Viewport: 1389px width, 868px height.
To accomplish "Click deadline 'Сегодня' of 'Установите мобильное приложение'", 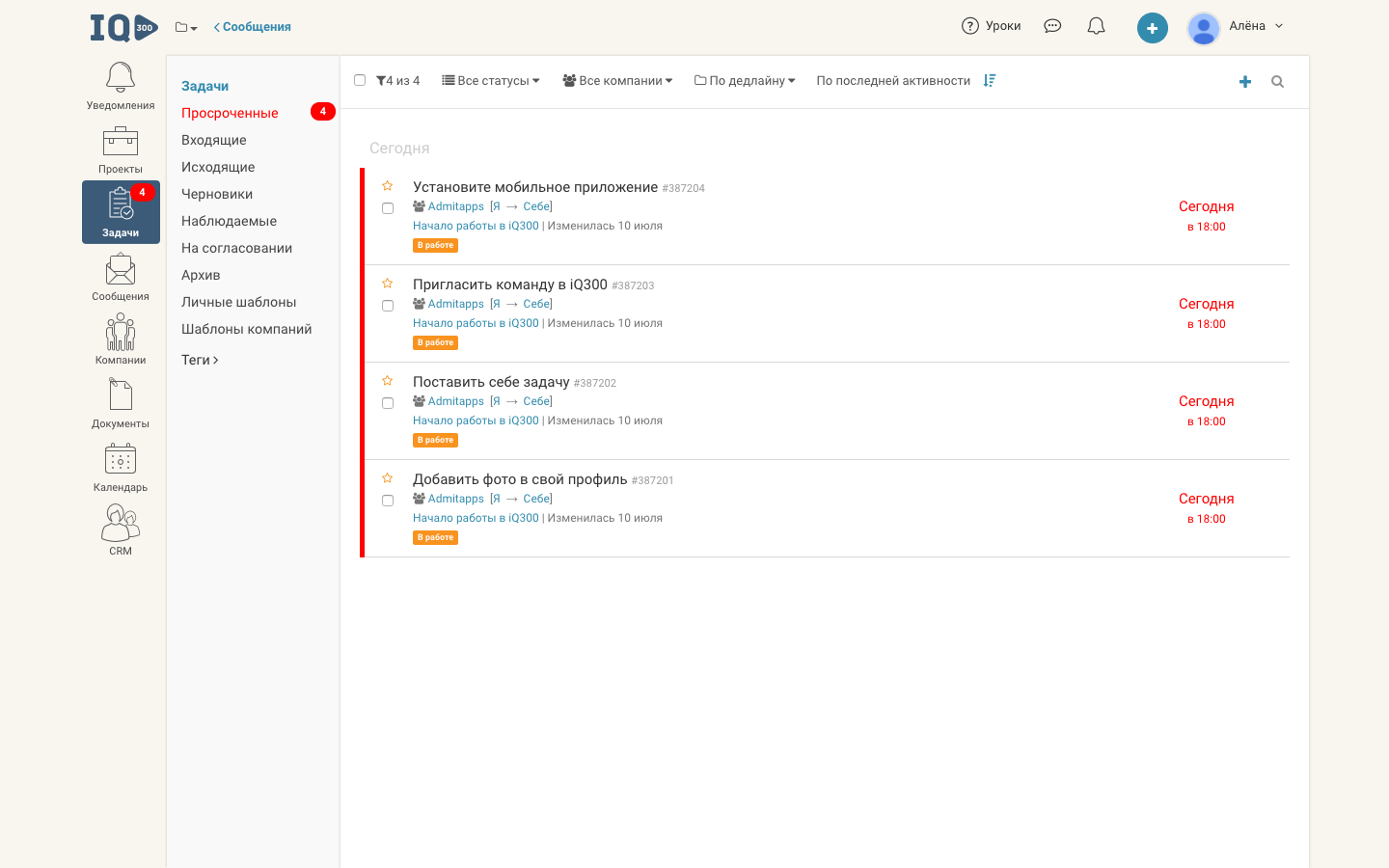I will pos(1207,206).
